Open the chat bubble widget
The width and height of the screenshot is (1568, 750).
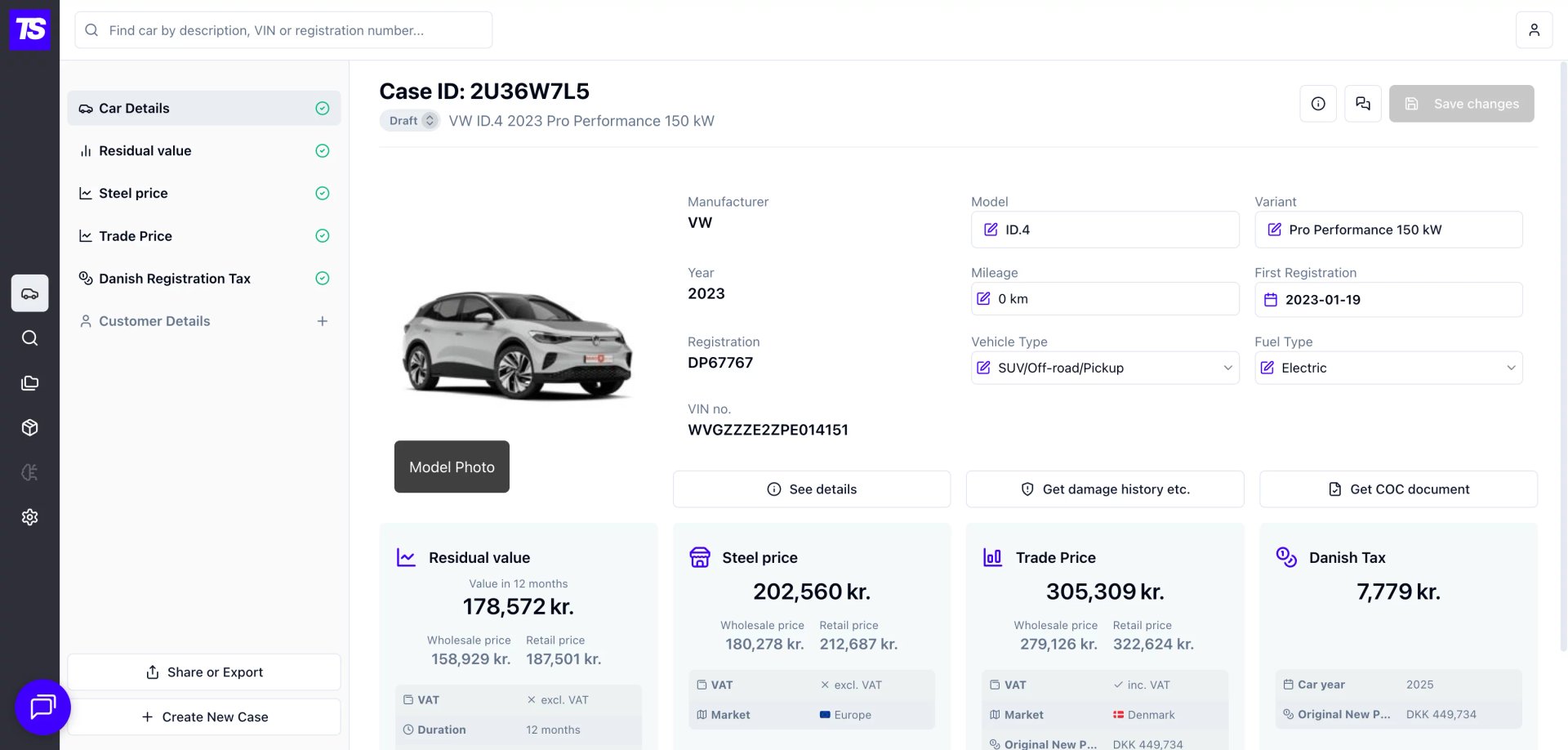click(42, 707)
